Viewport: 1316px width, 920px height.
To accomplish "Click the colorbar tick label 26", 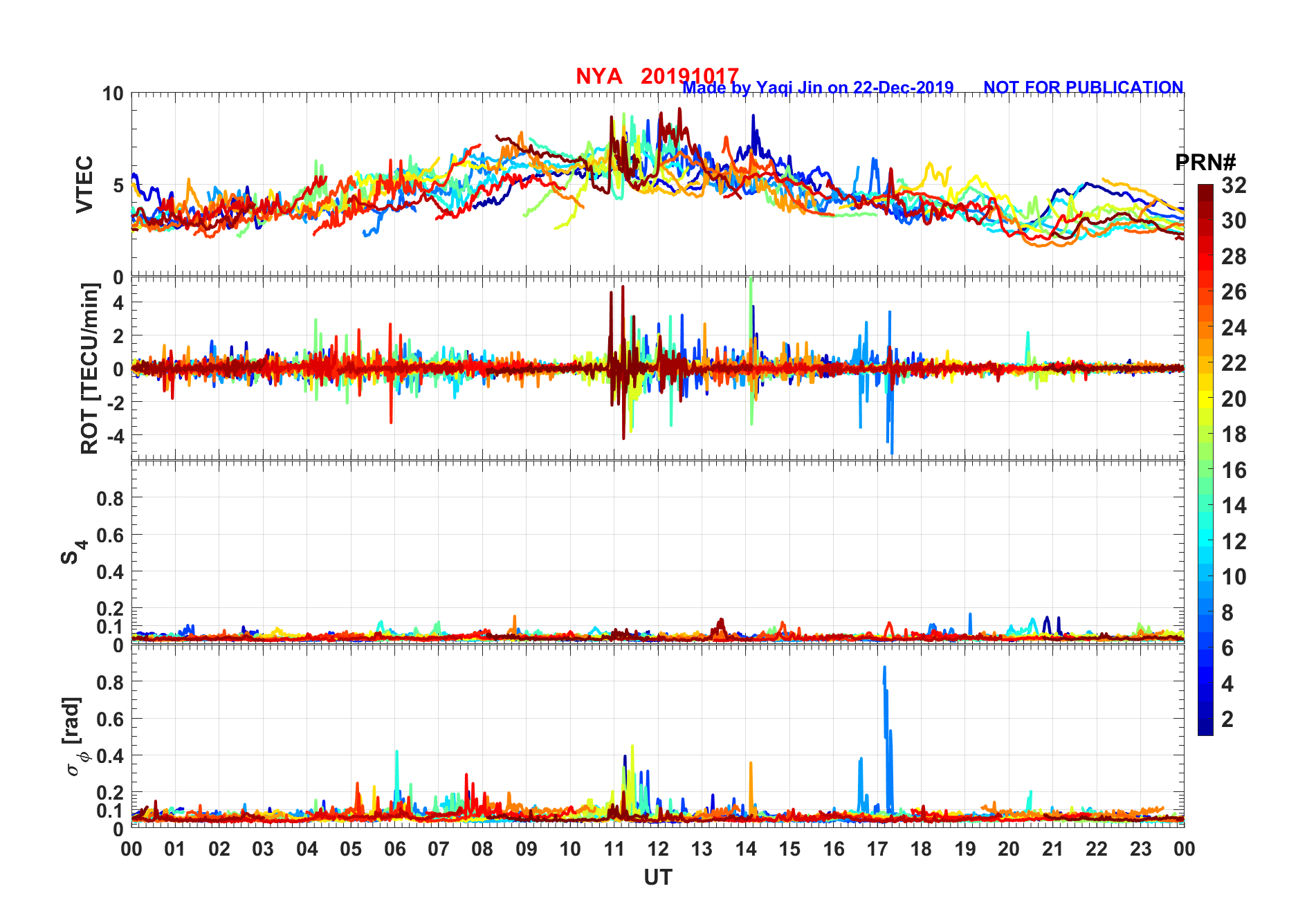I will 1234,292.
